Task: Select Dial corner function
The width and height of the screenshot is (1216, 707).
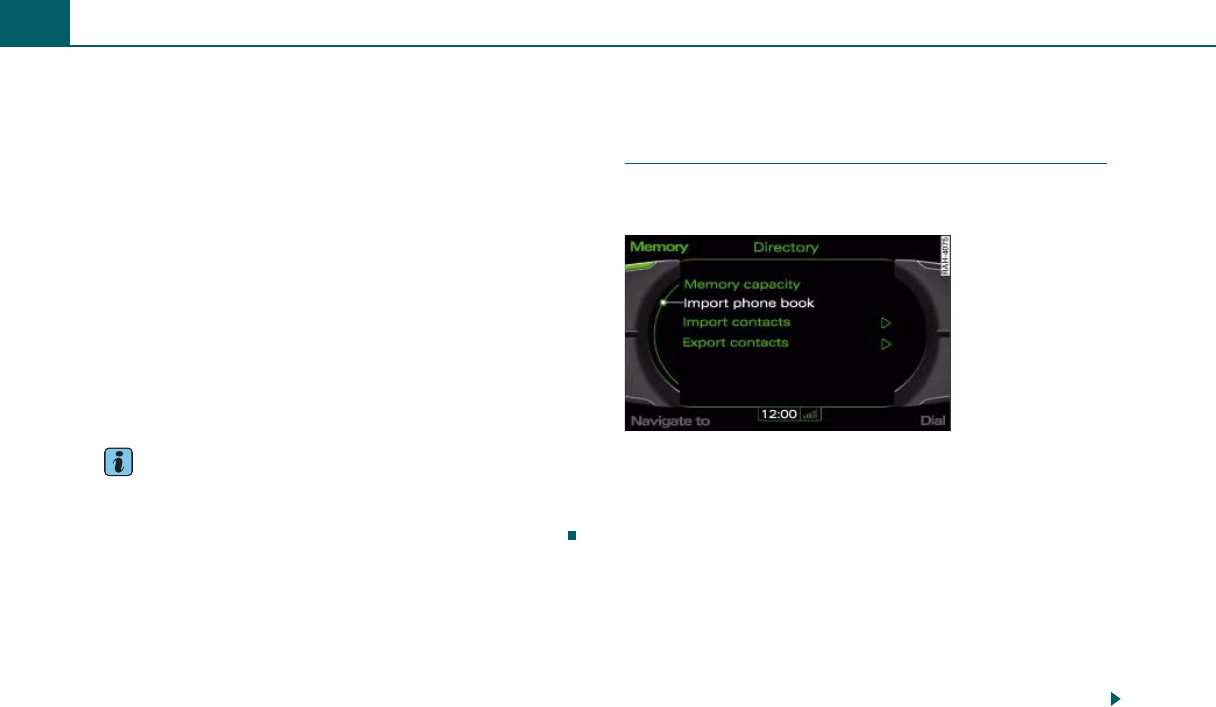Action: (x=932, y=421)
